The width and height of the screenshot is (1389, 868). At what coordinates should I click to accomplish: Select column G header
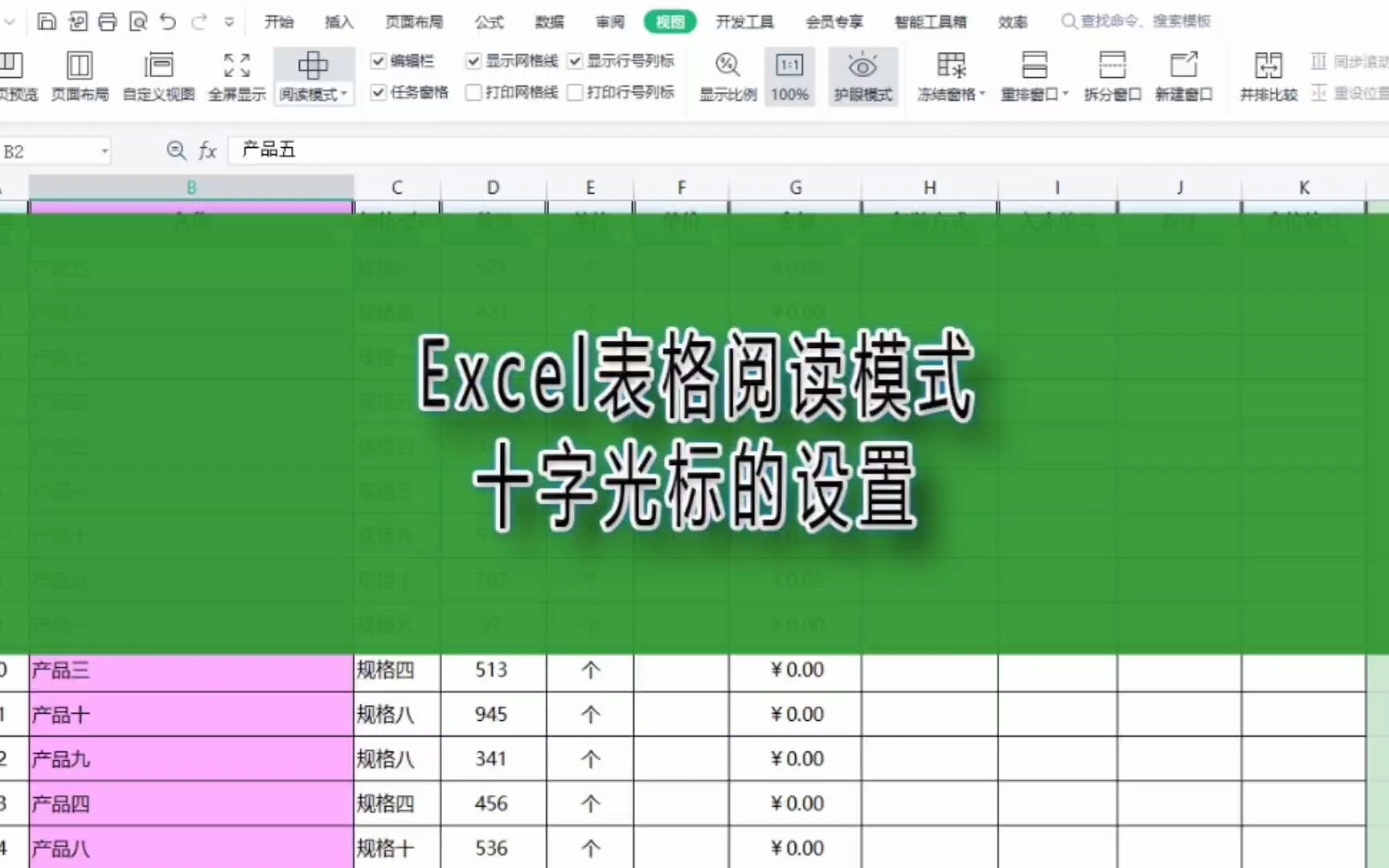(x=795, y=187)
